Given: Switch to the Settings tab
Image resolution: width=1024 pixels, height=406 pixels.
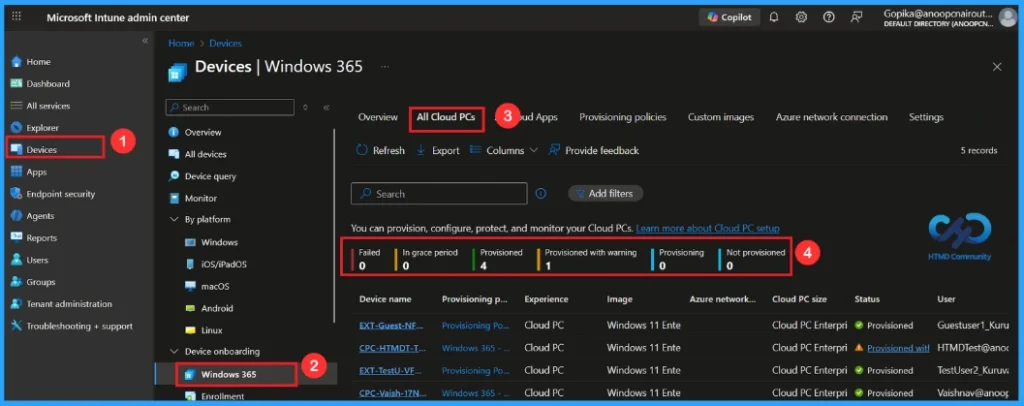Looking at the screenshot, I should [x=926, y=117].
